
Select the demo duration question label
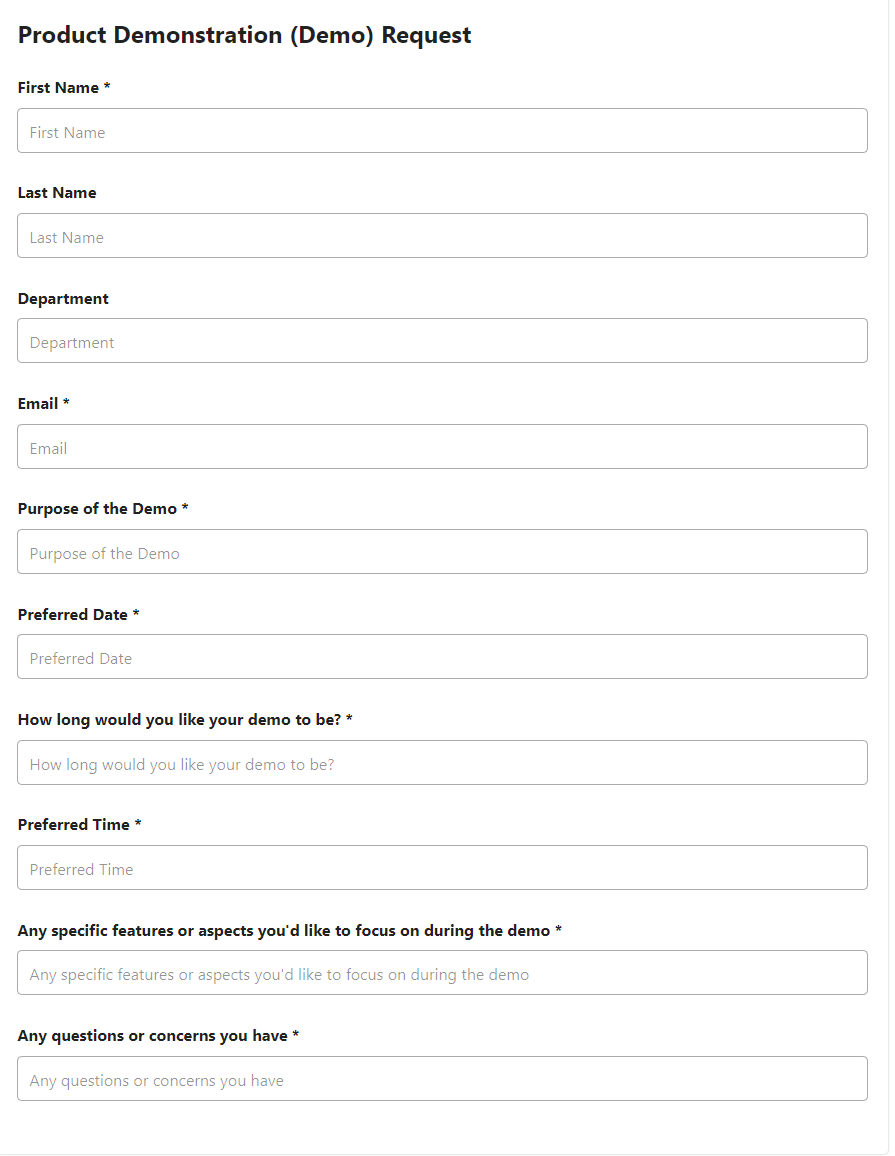[x=183, y=720]
